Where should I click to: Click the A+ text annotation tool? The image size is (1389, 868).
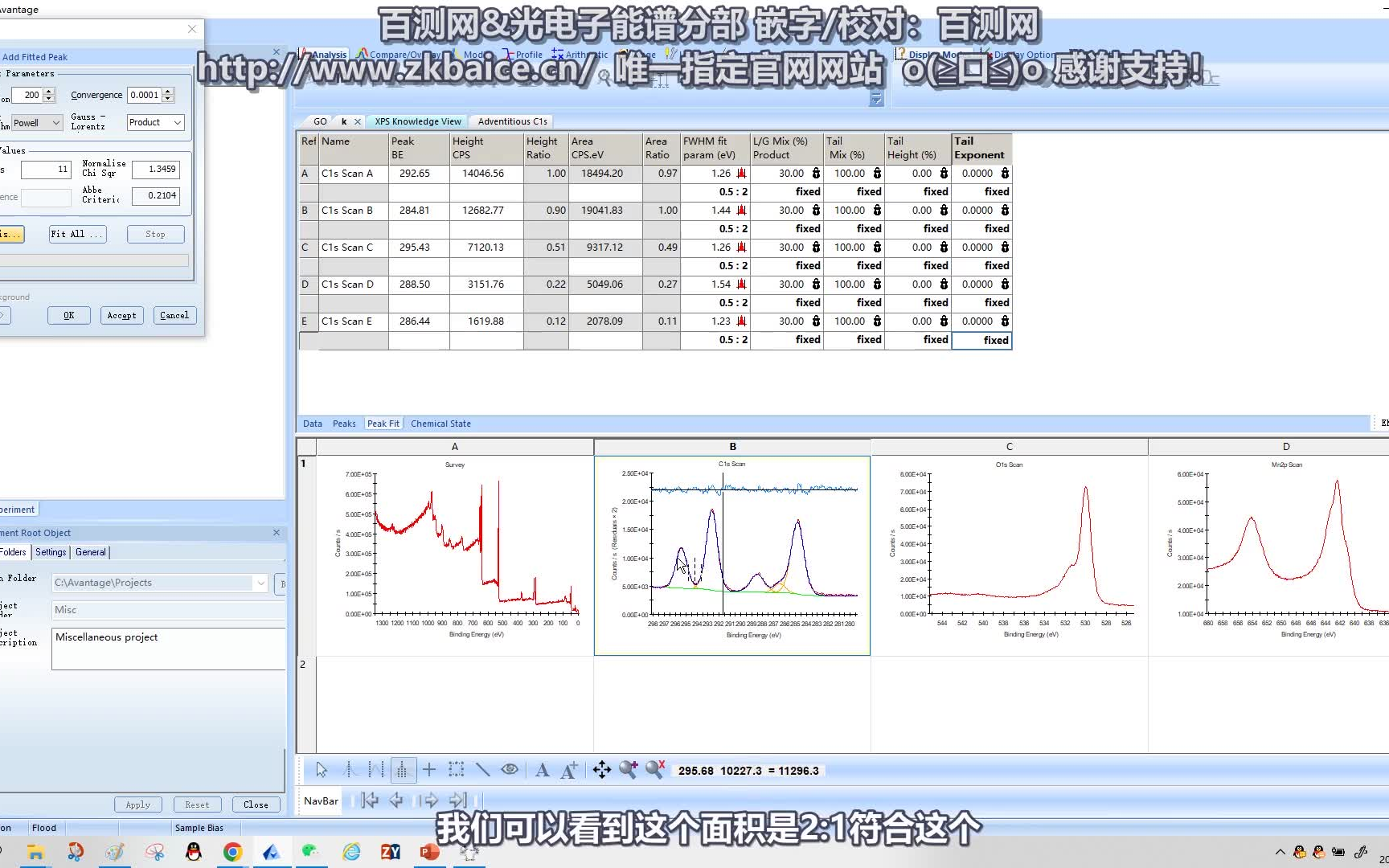[569, 769]
